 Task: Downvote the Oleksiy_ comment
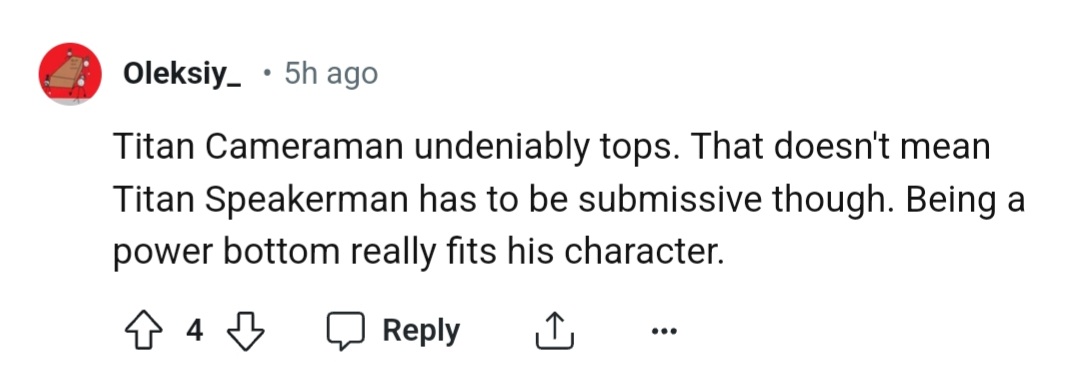(x=246, y=331)
